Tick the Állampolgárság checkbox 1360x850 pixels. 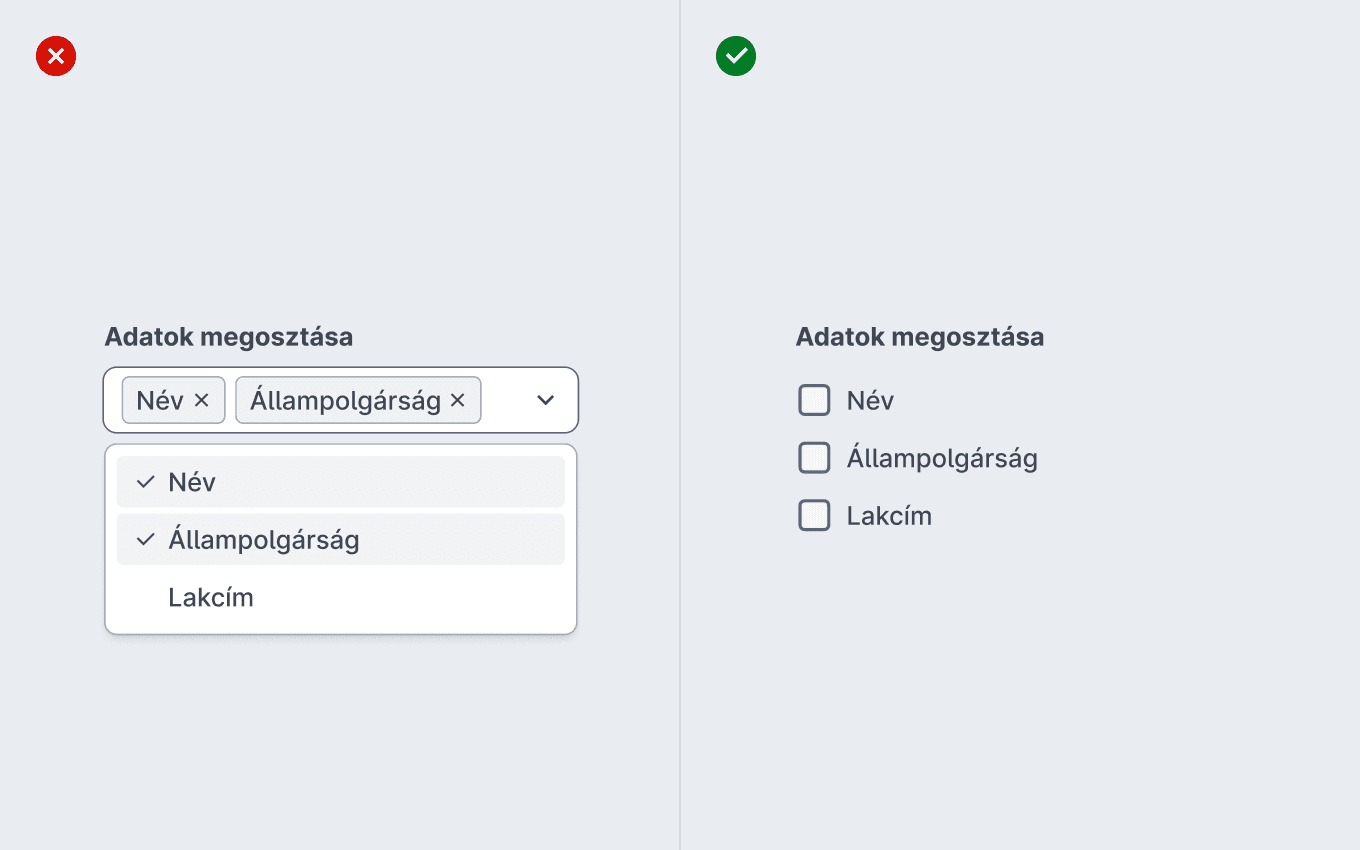(x=814, y=458)
